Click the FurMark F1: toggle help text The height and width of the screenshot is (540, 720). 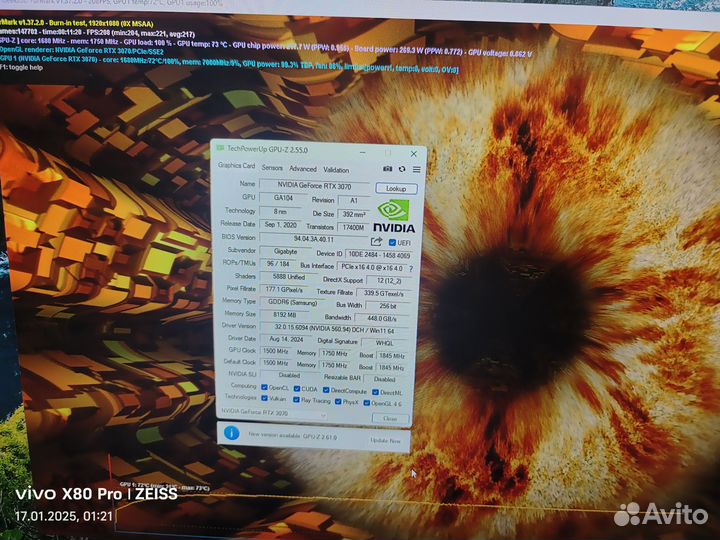(x=21, y=67)
